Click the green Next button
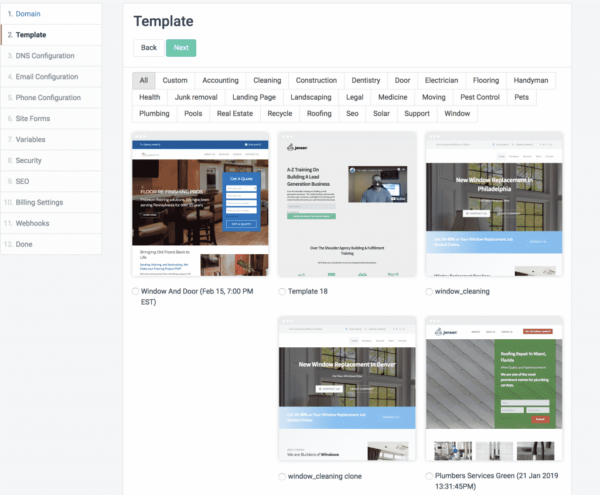 [181, 48]
